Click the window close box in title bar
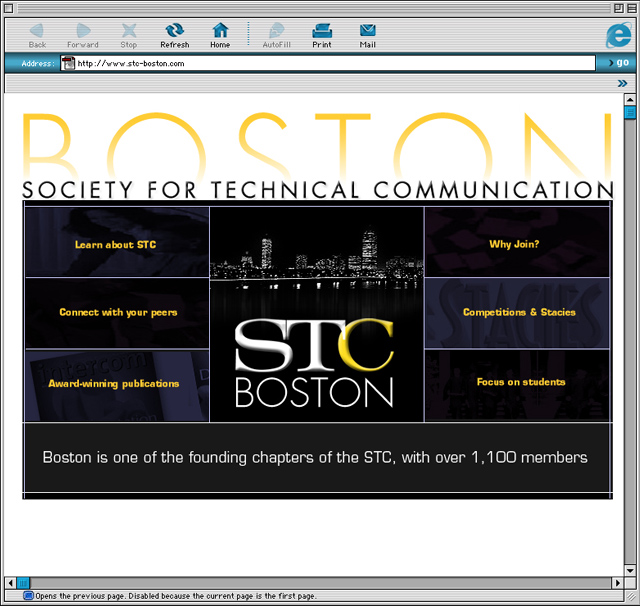The image size is (640, 606). (9, 8)
